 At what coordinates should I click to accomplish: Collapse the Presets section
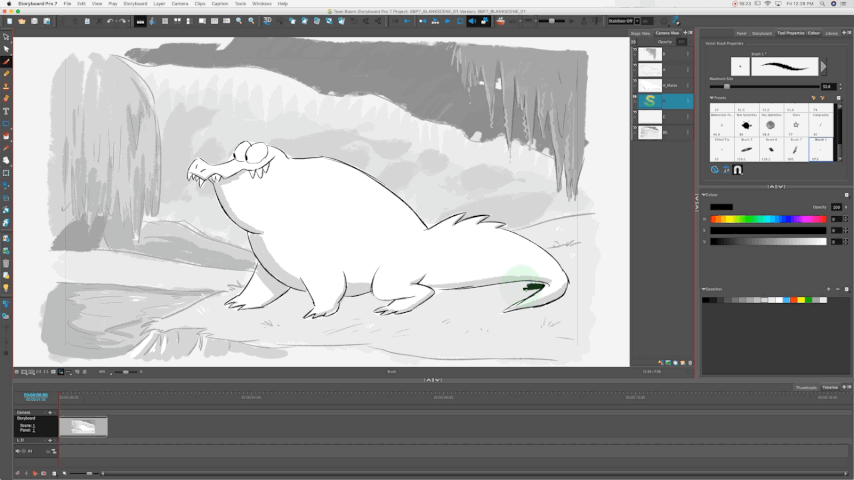tap(711, 98)
